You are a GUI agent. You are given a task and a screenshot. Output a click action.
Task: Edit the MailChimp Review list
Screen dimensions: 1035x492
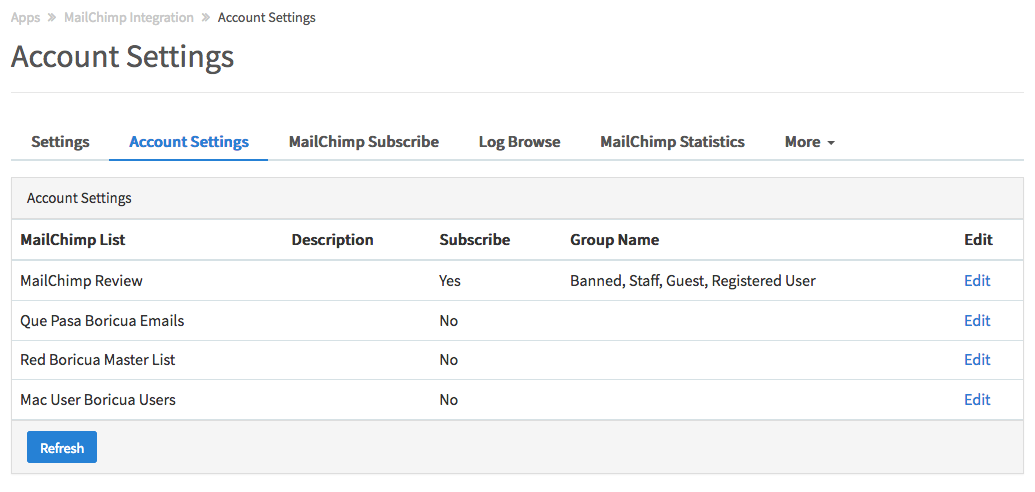pos(977,281)
